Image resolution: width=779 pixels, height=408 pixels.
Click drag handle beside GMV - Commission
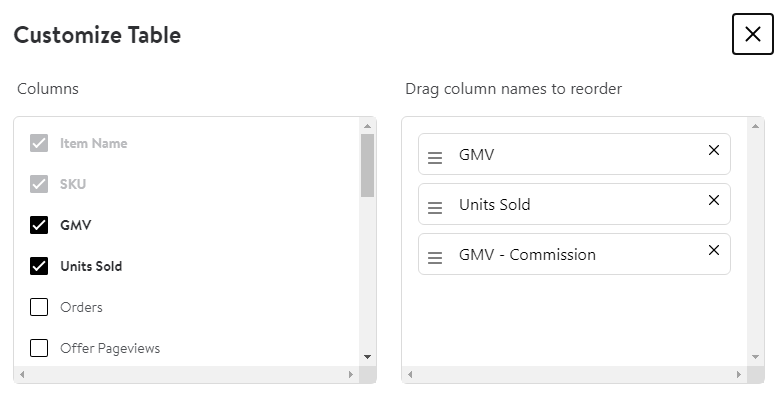point(435,258)
